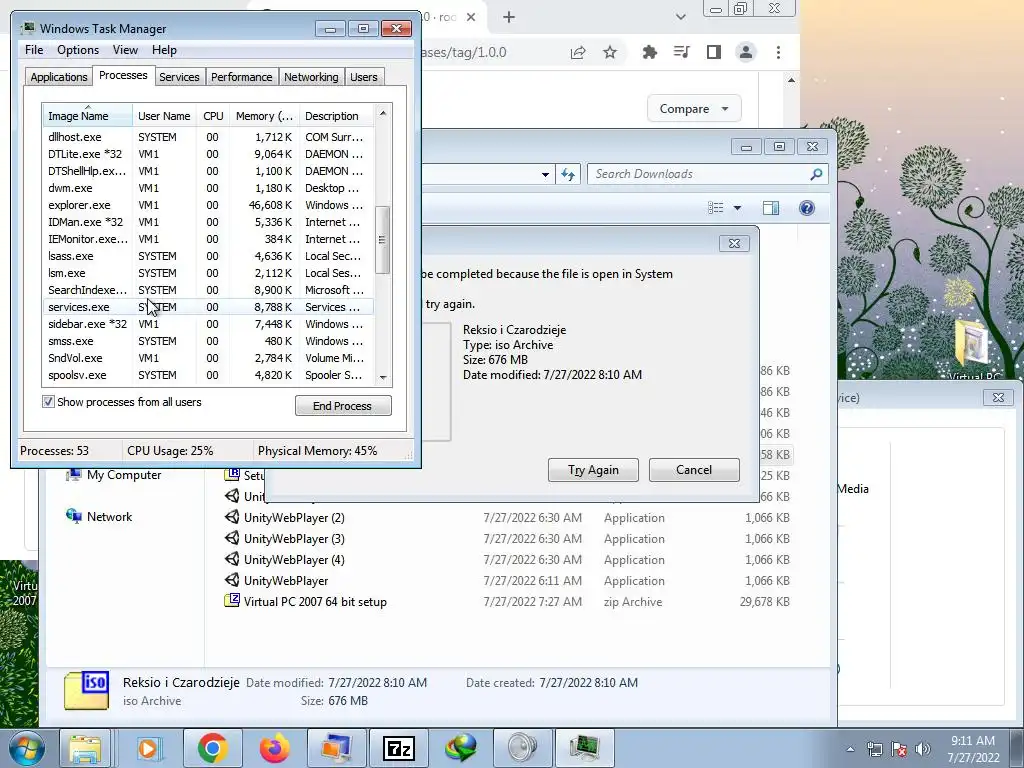Open Explorer help icon
The height and width of the screenshot is (768, 1024).
coord(807,208)
